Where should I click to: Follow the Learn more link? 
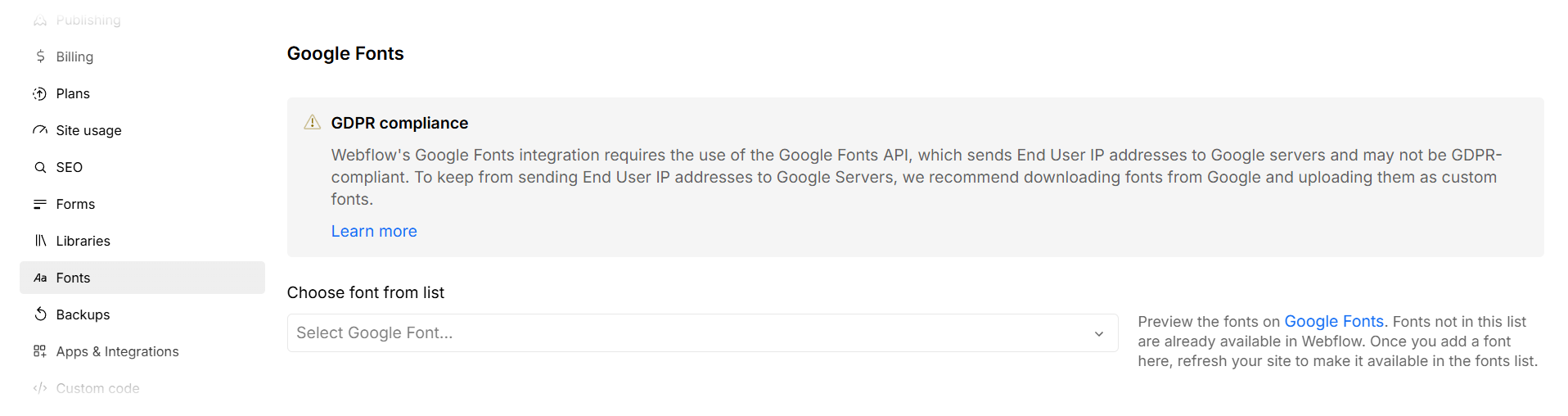pos(374,231)
